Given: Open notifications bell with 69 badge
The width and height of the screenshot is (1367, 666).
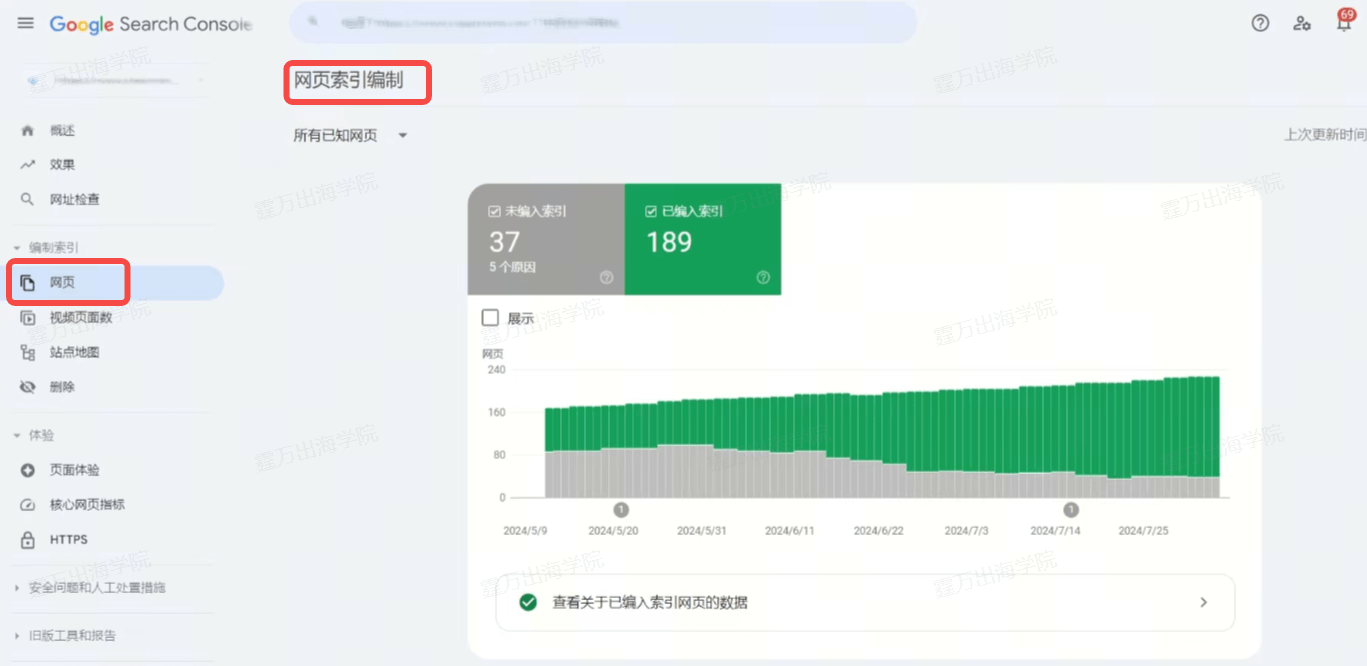Looking at the screenshot, I should (x=1343, y=23).
